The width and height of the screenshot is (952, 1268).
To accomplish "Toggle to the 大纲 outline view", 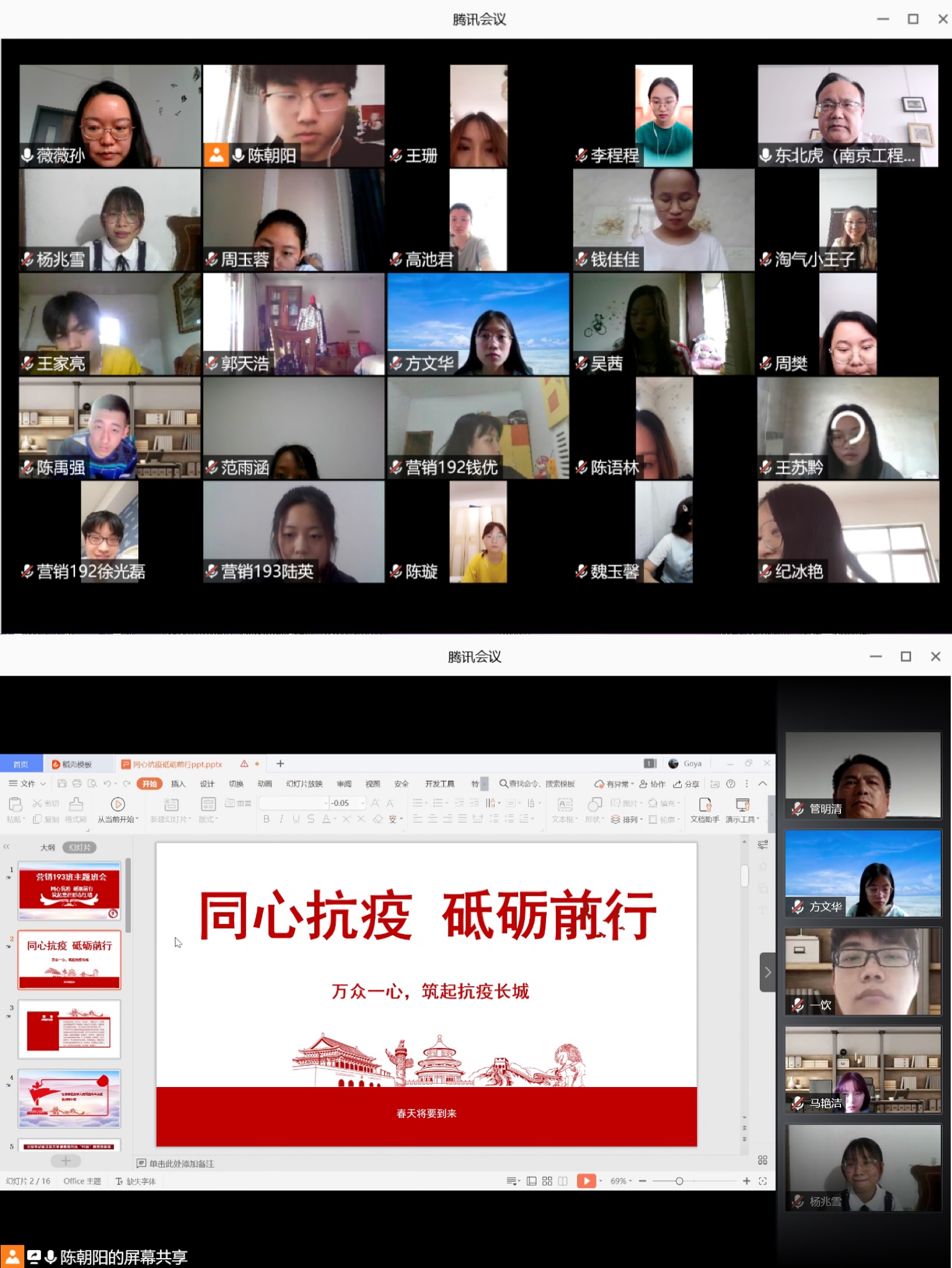I will (48, 847).
